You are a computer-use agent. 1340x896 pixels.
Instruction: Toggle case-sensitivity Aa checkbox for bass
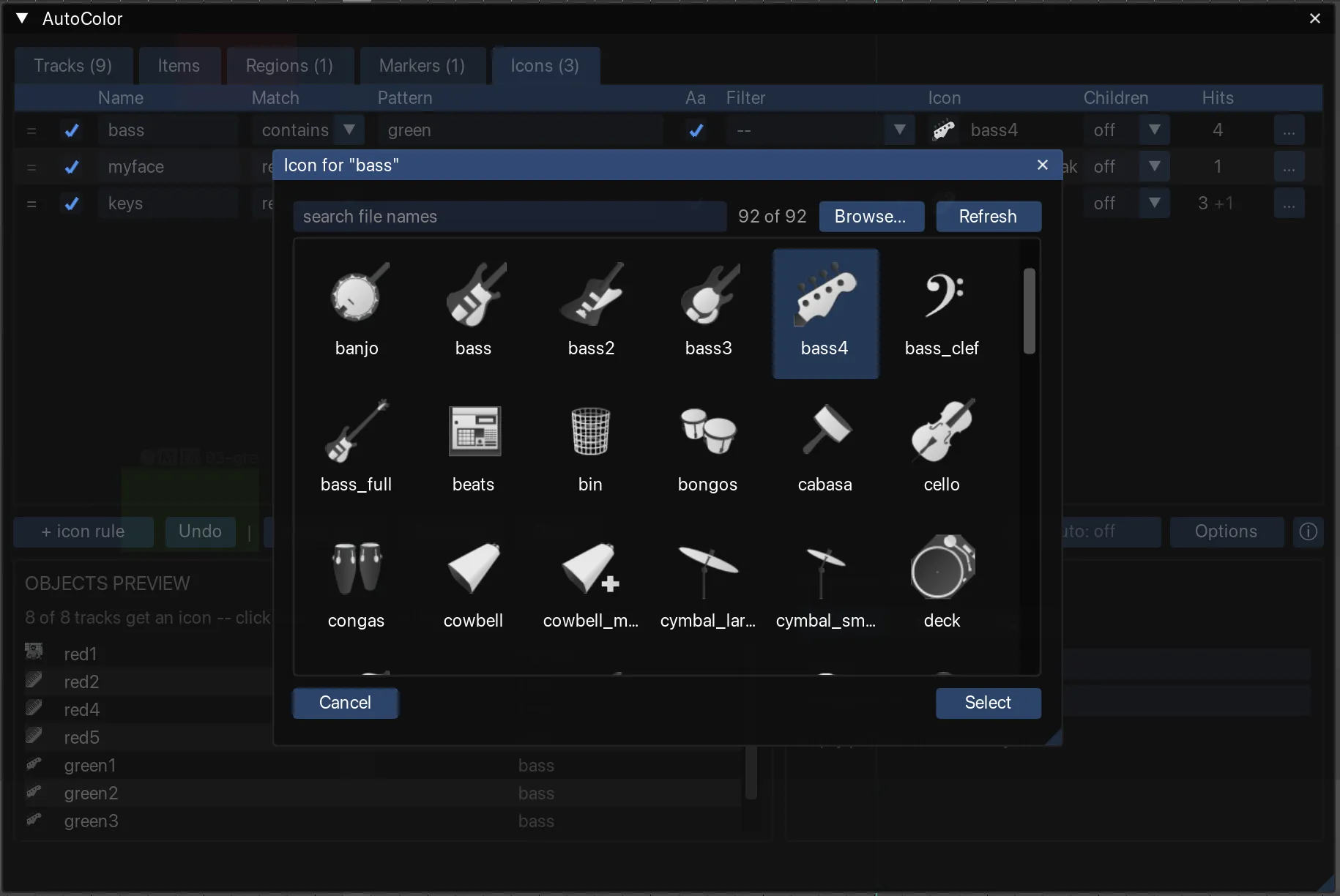click(x=696, y=130)
